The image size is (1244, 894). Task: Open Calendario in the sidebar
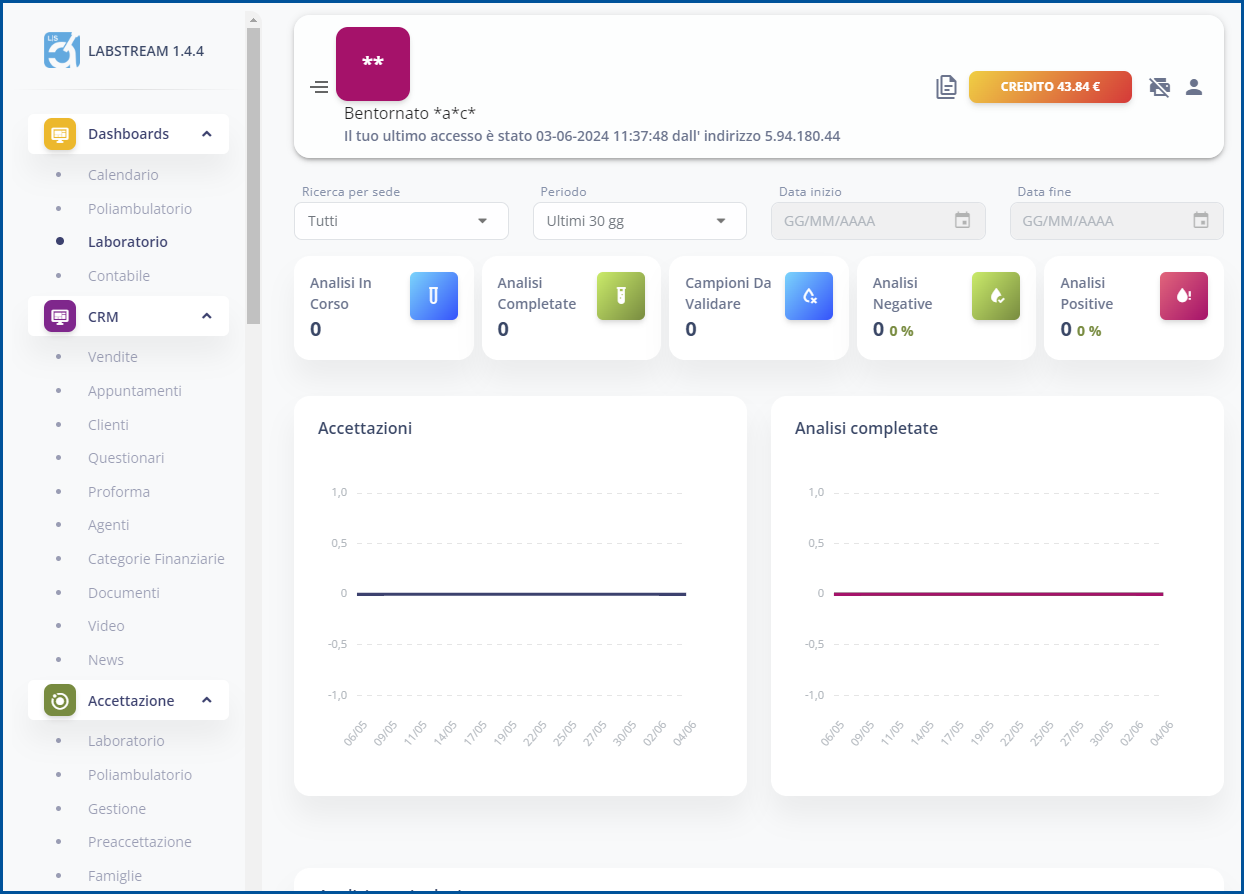123,175
